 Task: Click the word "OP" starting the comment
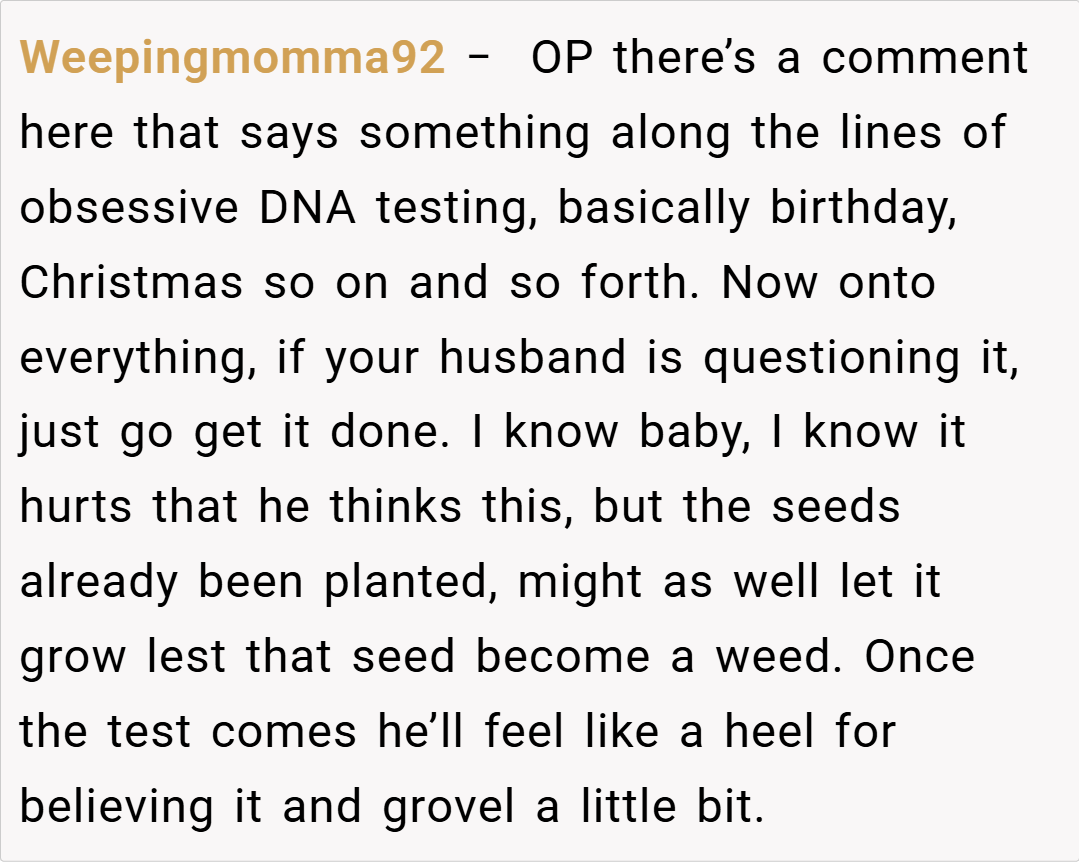[x=561, y=59]
